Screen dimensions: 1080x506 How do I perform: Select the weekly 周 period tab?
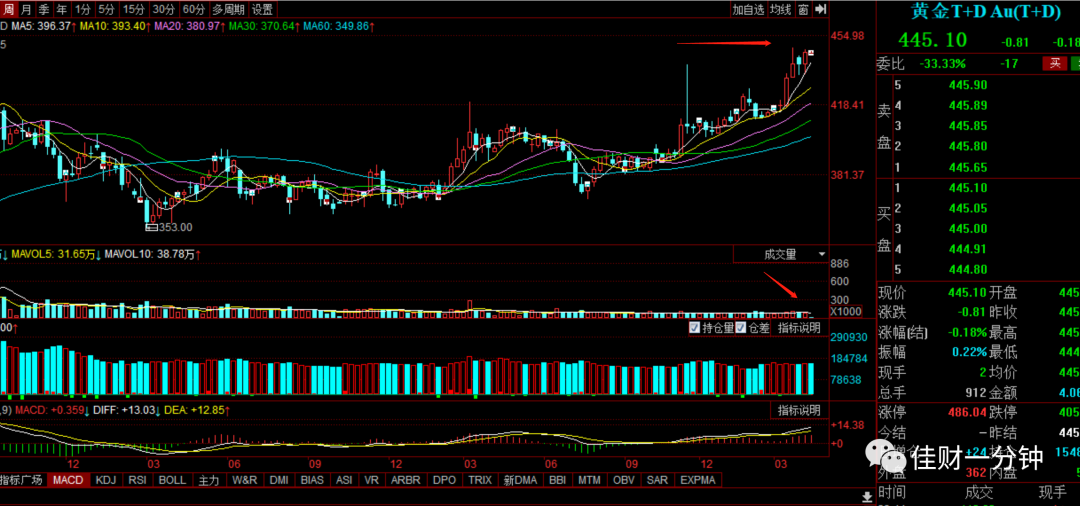(x=8, y=9)
